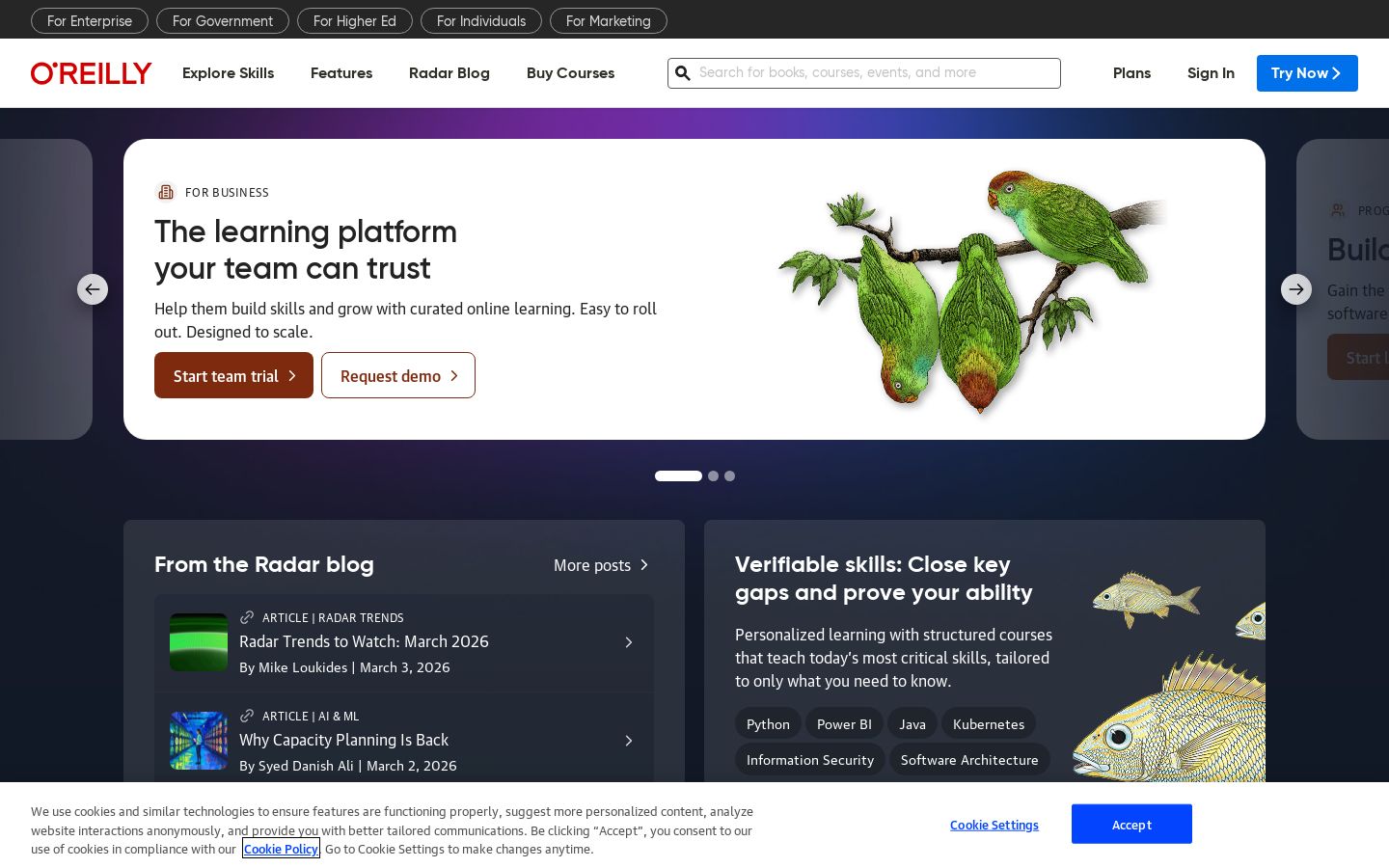This screenshot has width=1389, height=868.
Task: Click the 'From the Radar blog' heading
Action: coord(264,565)
